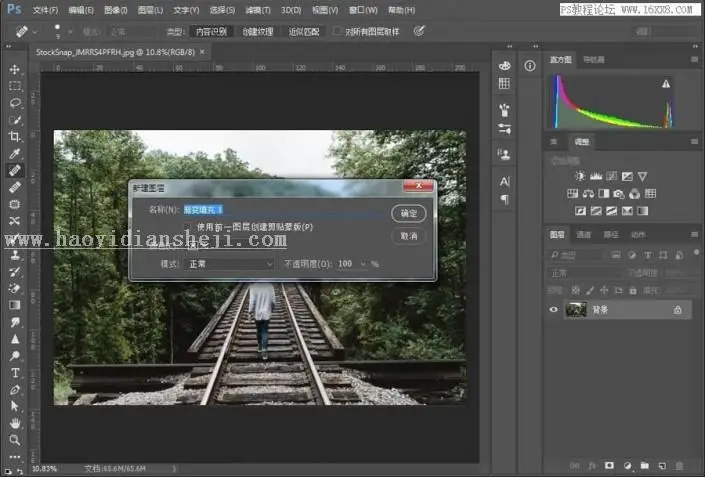Open the collapsed Color palette panel

pos(504,66)
